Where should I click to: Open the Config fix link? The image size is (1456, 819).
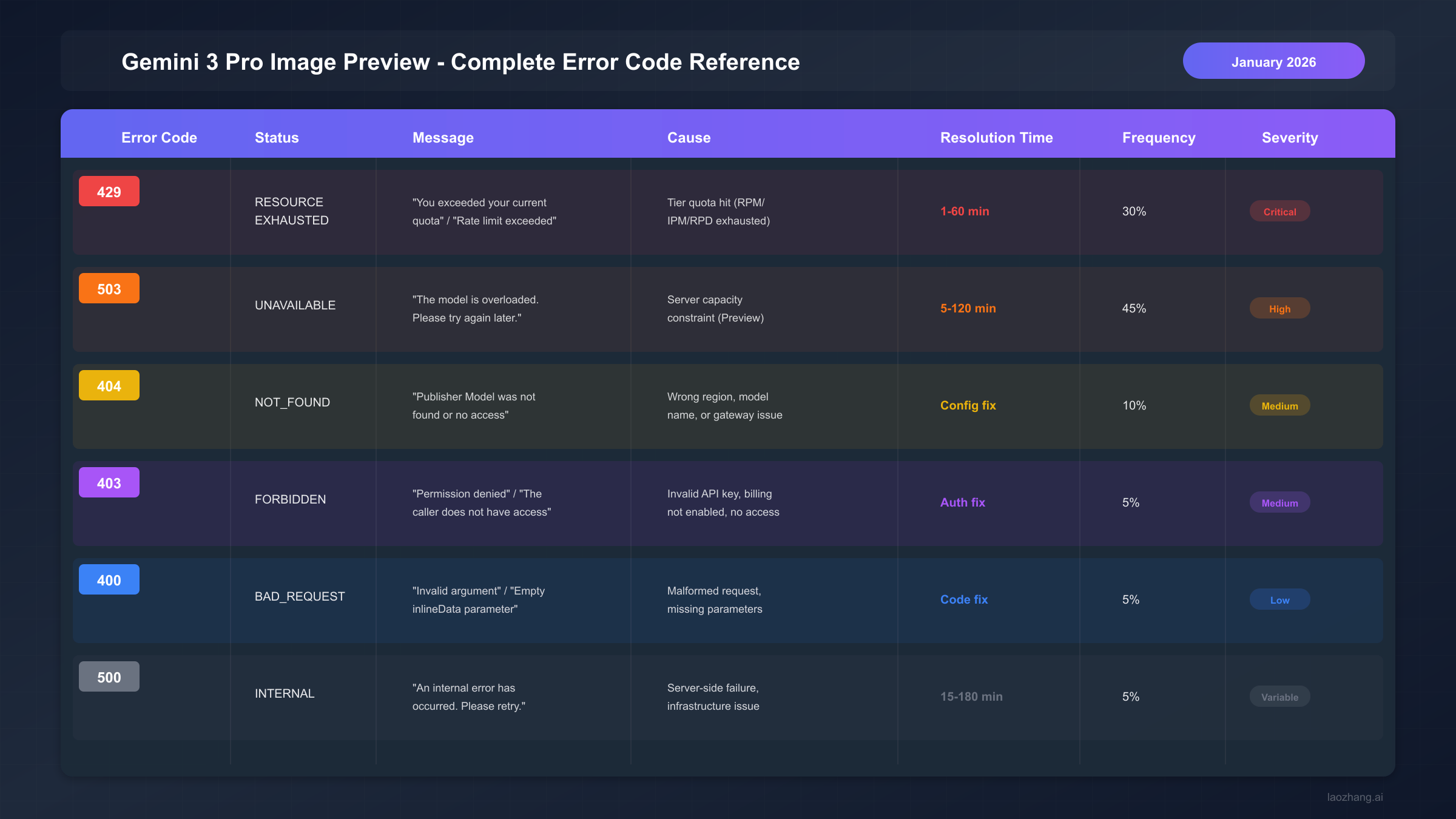pyautogui.click(x=968, y=405)
